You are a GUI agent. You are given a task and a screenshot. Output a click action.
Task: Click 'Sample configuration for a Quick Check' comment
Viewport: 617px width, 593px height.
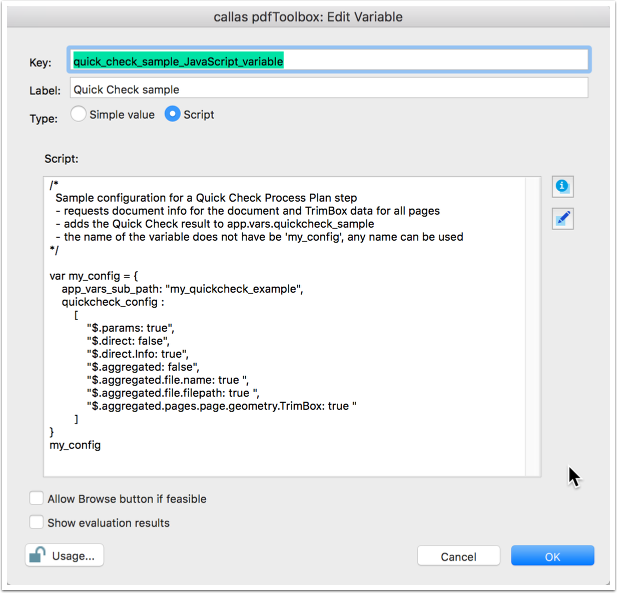(x=206, y=198)
